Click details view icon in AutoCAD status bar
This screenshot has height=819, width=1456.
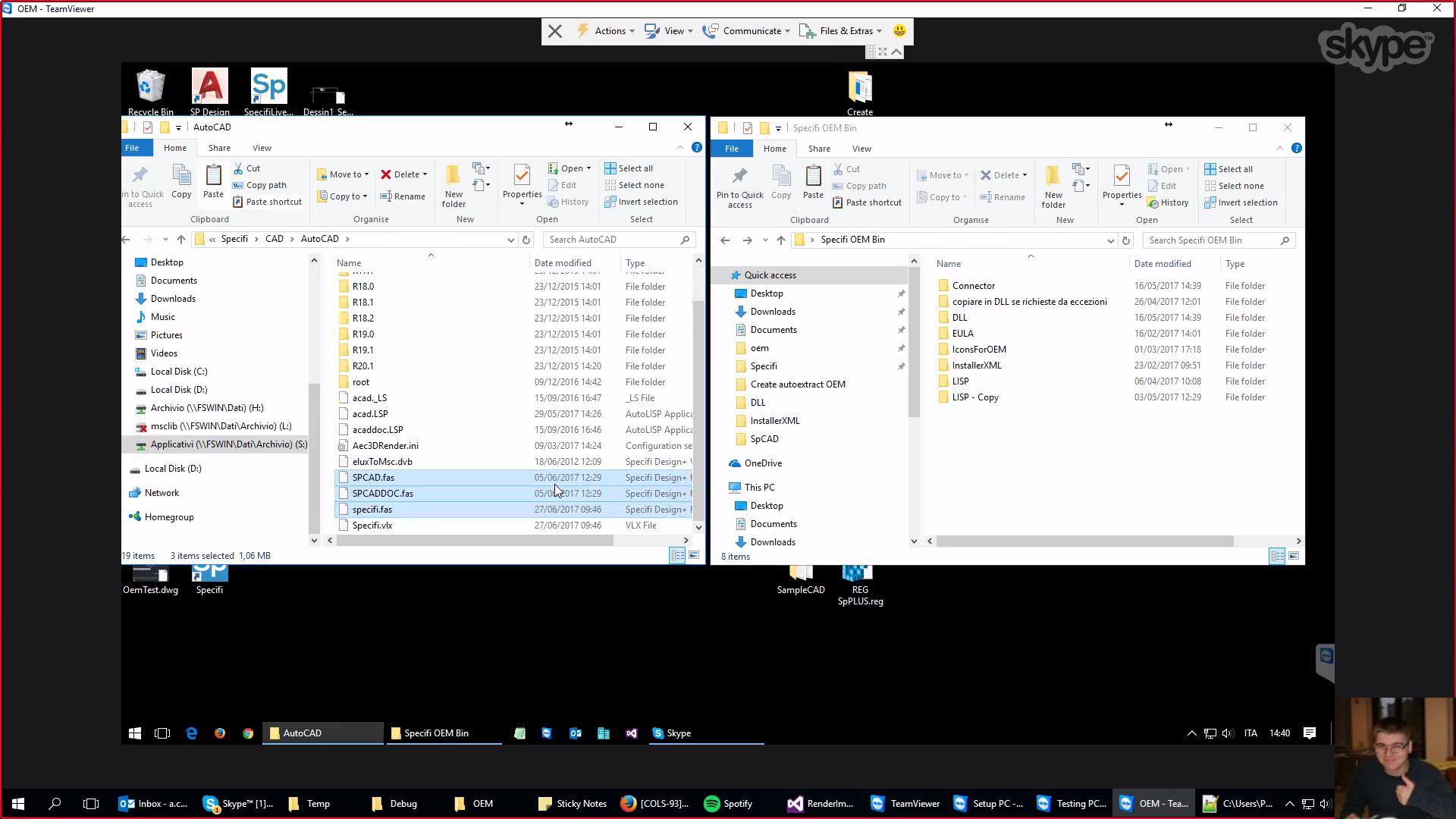click(677, 556)
